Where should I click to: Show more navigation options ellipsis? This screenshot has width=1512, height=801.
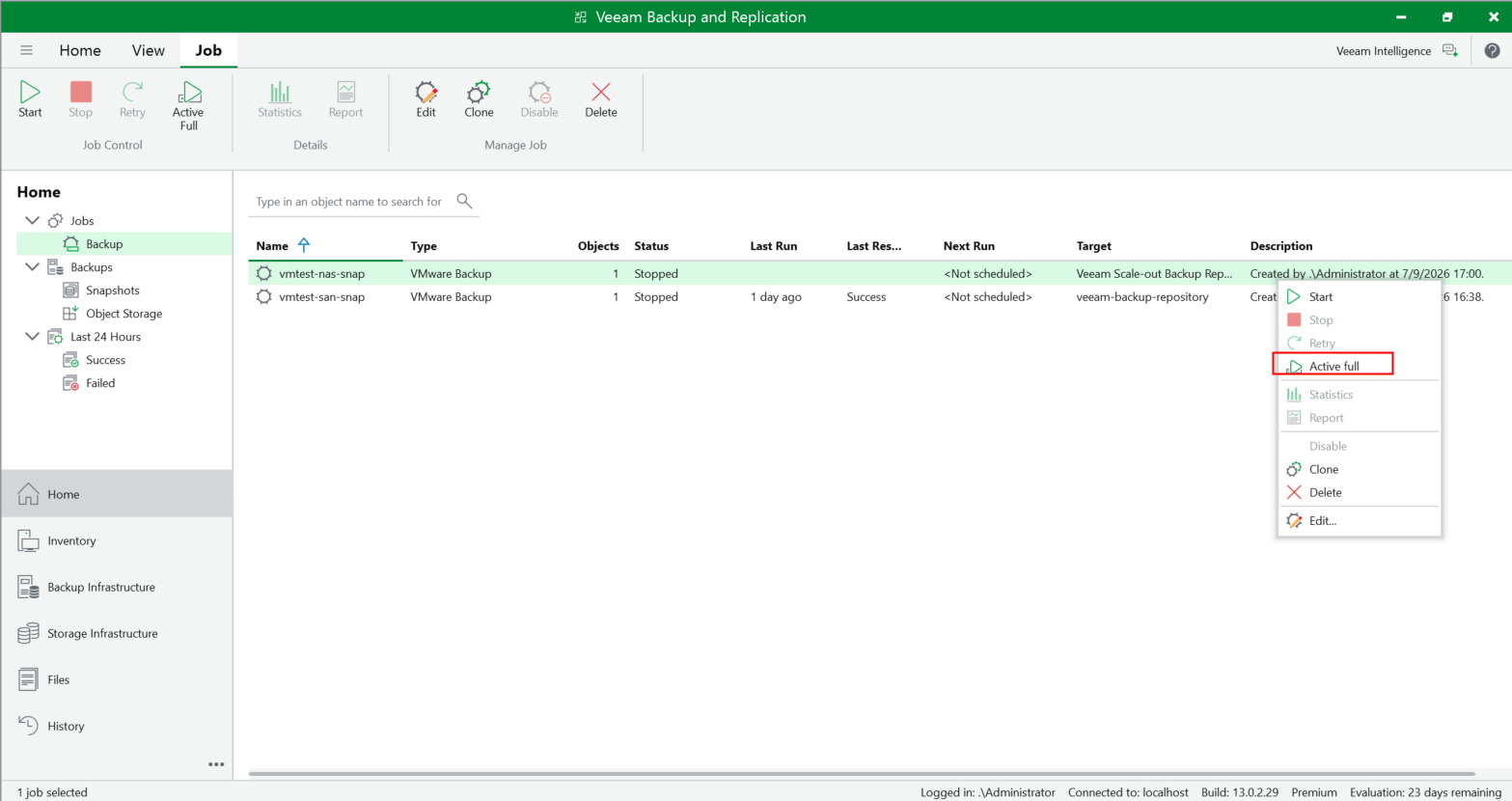click(x=216, y=764)
